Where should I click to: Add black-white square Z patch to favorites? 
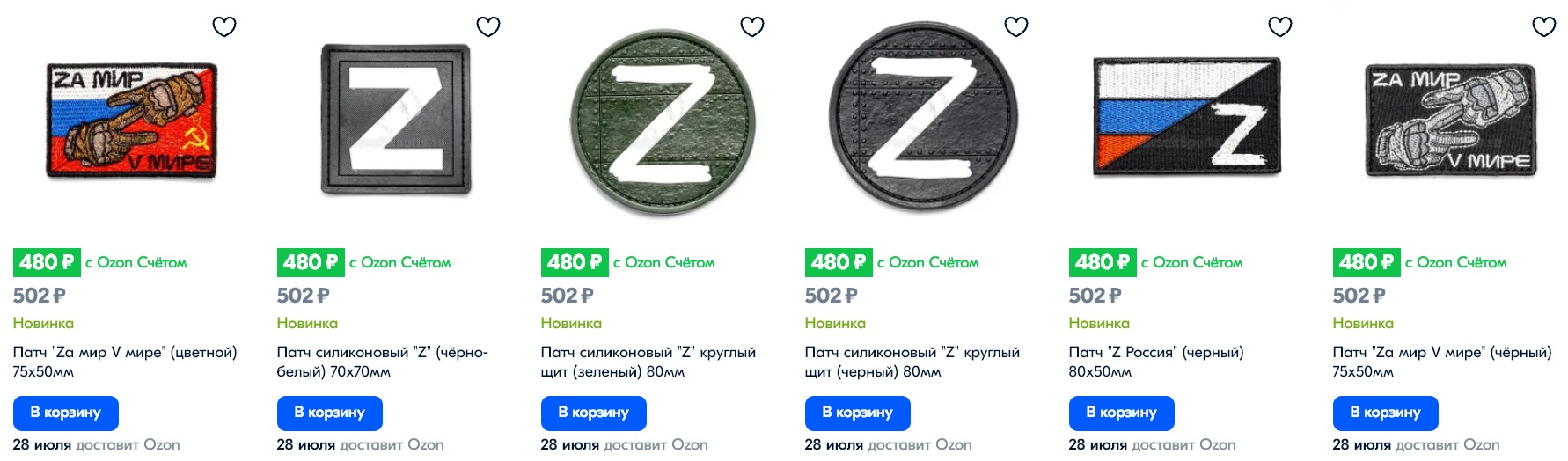[488, 26]
